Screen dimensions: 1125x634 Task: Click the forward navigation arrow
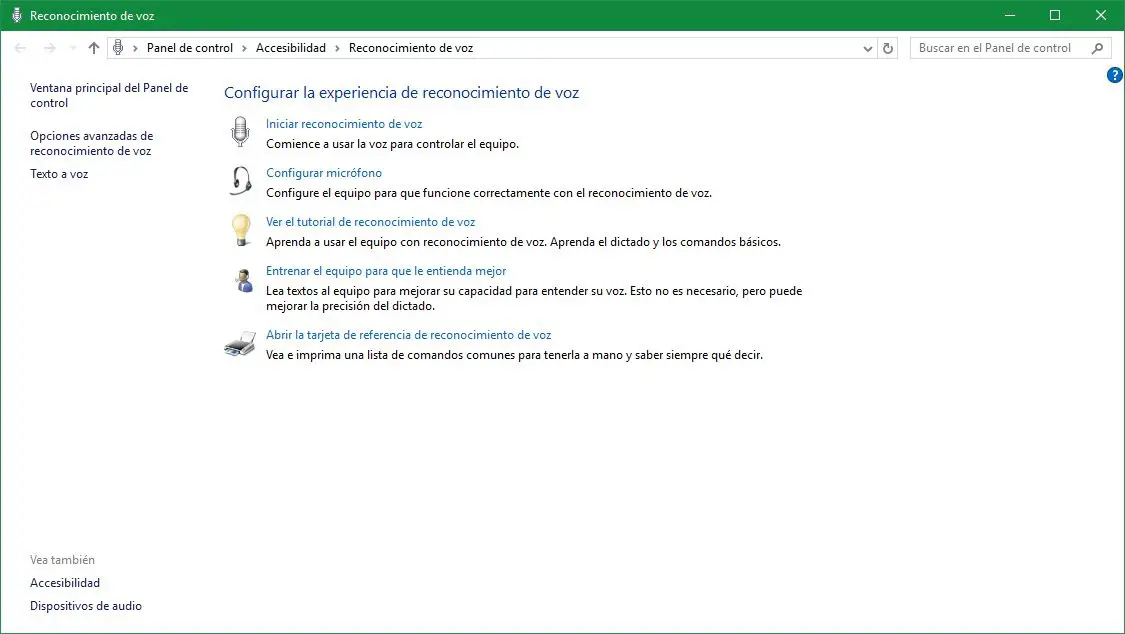(x=50, y=48)
